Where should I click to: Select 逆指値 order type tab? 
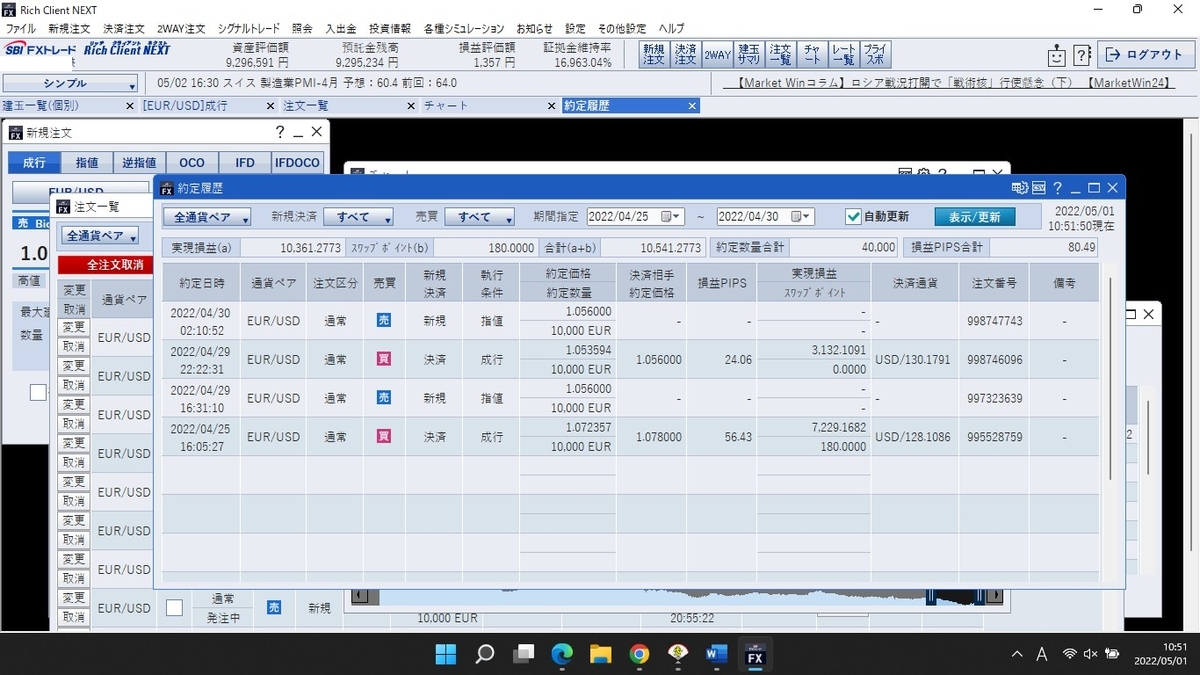coord(139,163)
